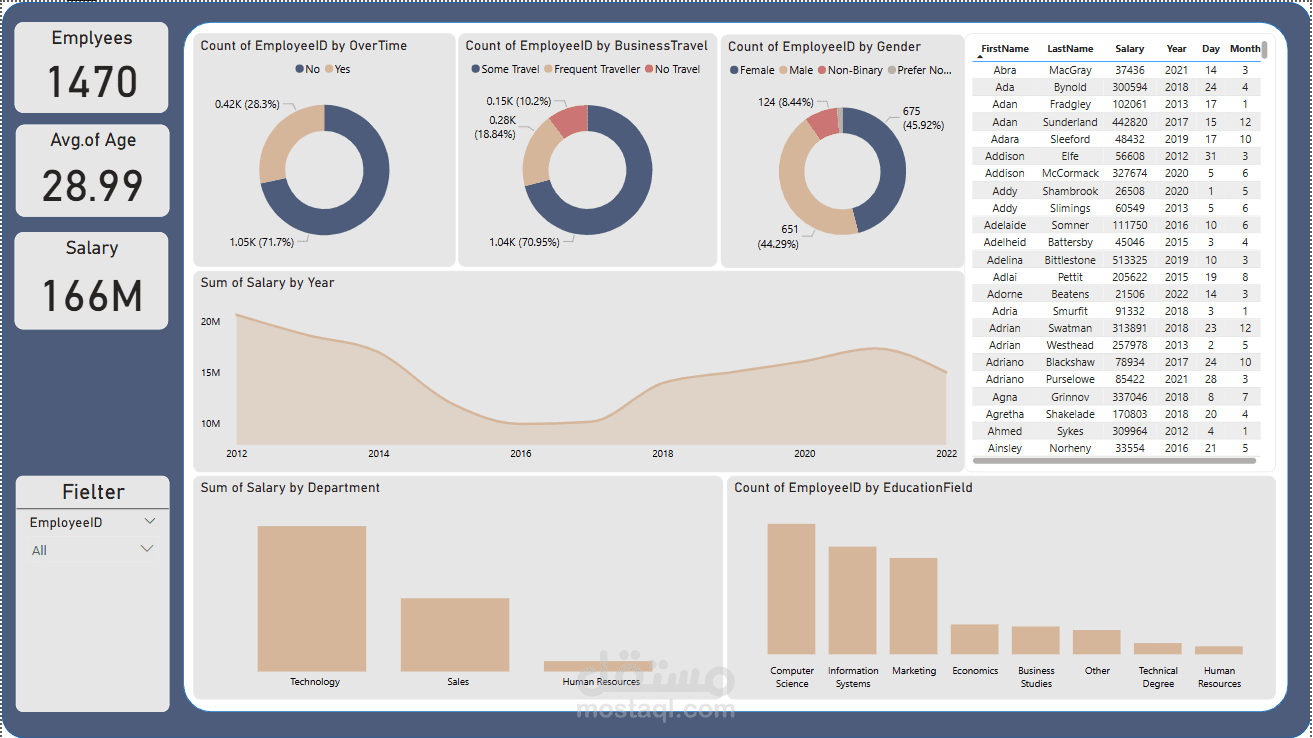1313x738 pixels.
Task: Sort table by Day column header
Action: [1211, 48]
